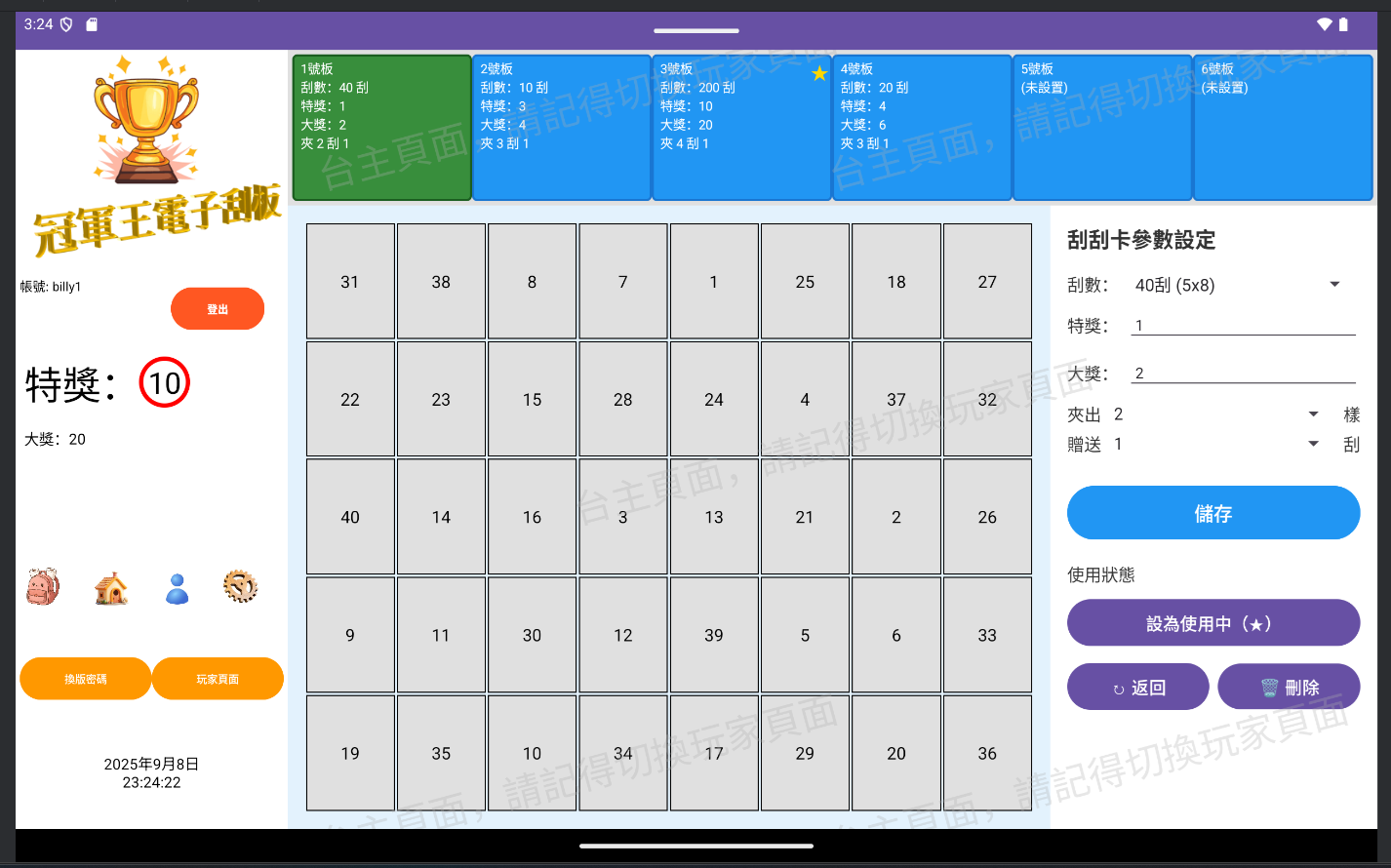Open the backpack icon in the sidebar
This screenshot has width=1391, height=868.
pyautogui.click(x=43, y=586)
